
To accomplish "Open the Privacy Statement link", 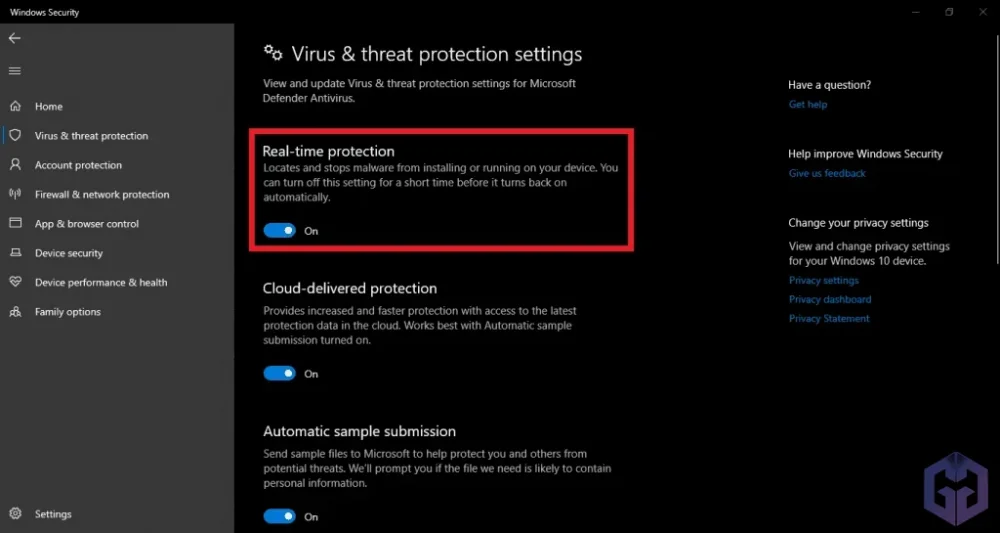I will [829, 318].
